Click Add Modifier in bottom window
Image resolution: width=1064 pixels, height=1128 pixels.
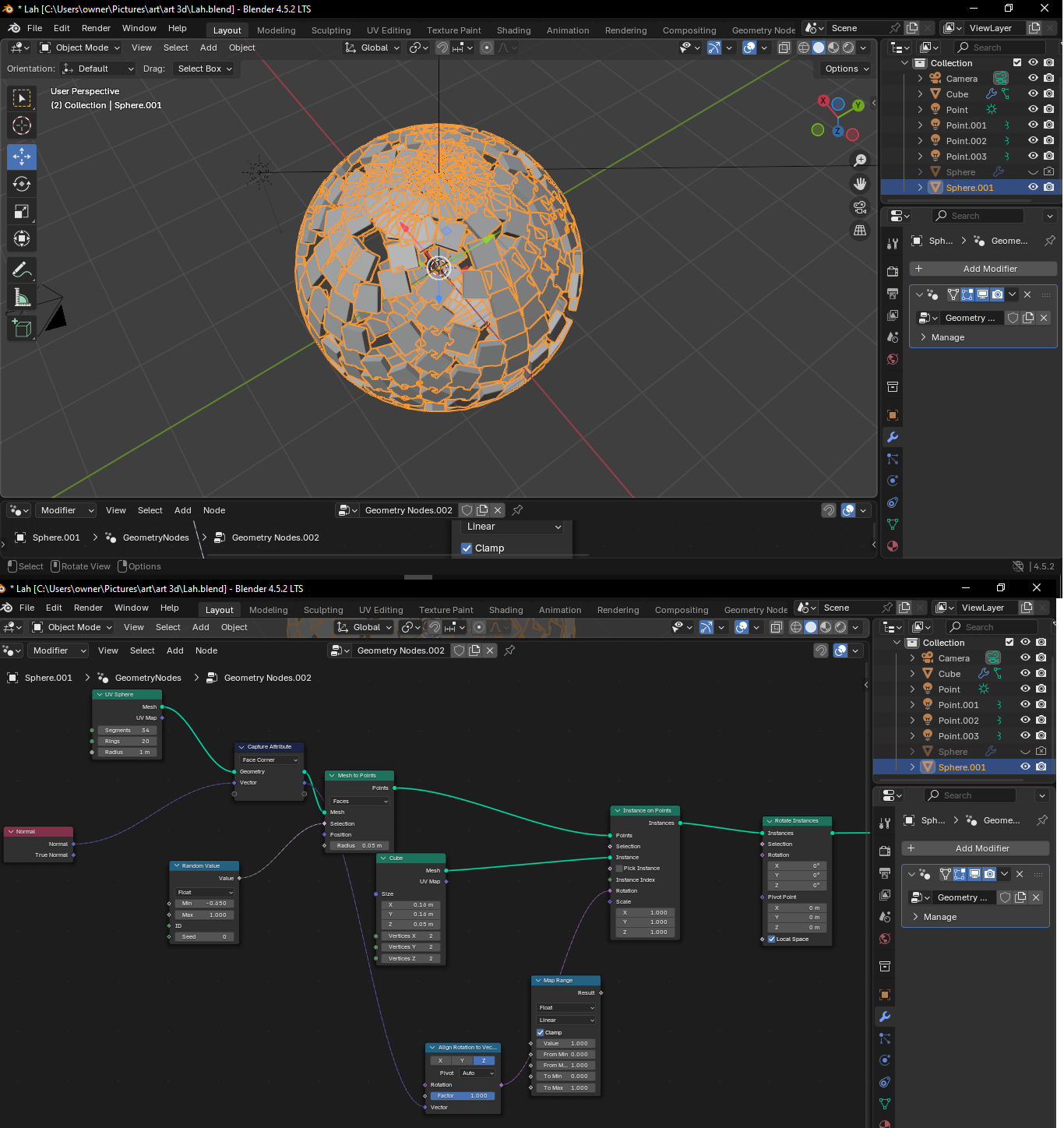click(x=975, y=848)
